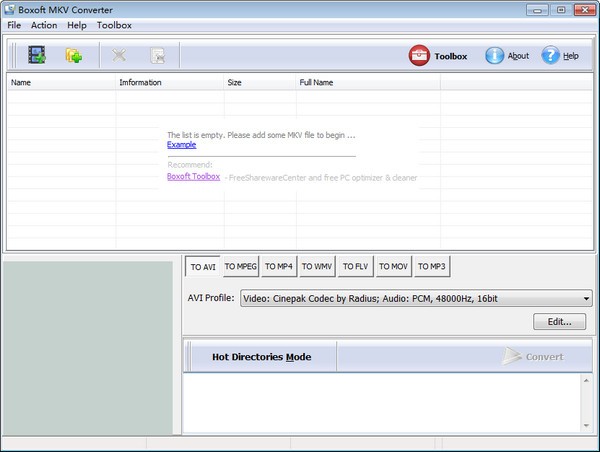Switch to the TO MP3 tab
The width and height of the screenshot is (600, 452).
click(x=432, y=266)
